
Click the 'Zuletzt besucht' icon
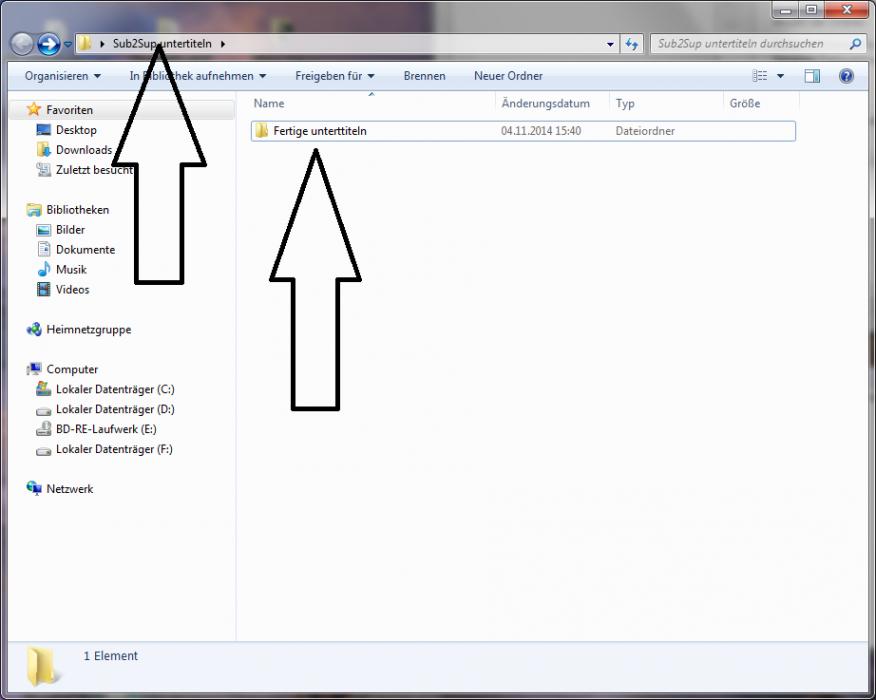(x=44, y=169)
